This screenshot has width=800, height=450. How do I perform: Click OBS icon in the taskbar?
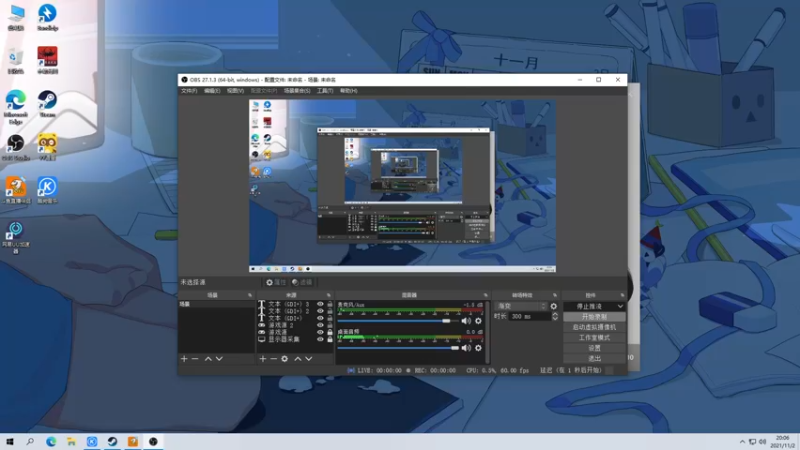(153, 441)
